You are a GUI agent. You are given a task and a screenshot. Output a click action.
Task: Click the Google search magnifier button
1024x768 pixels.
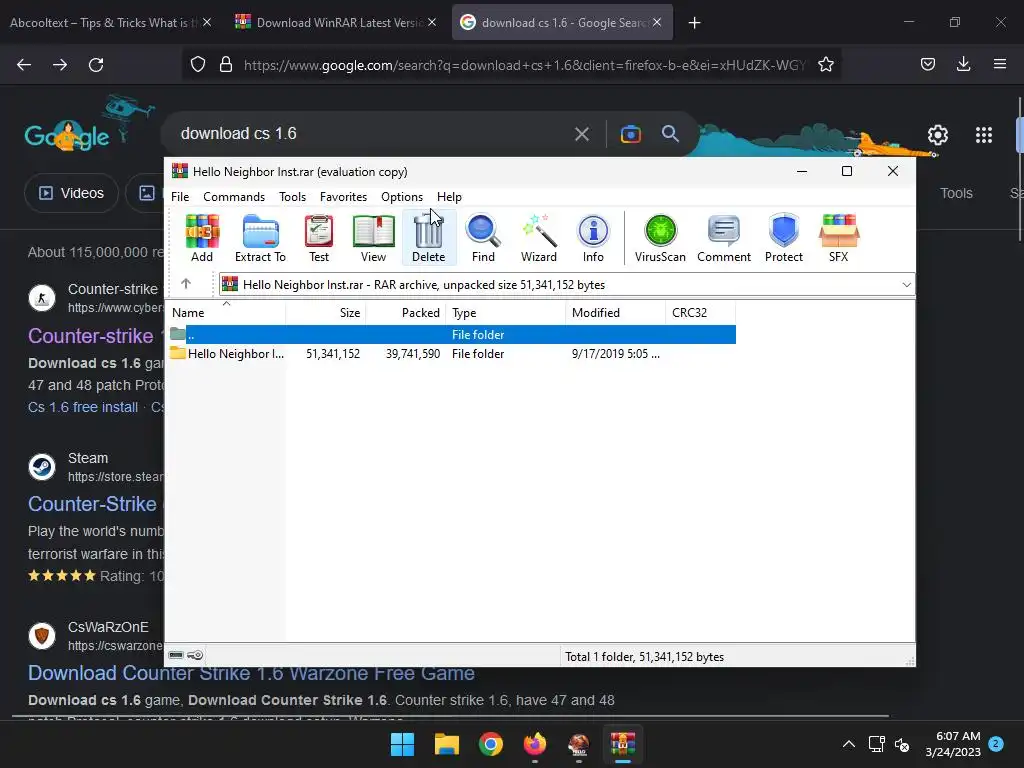pyautogui.click(x=670, y=134)
